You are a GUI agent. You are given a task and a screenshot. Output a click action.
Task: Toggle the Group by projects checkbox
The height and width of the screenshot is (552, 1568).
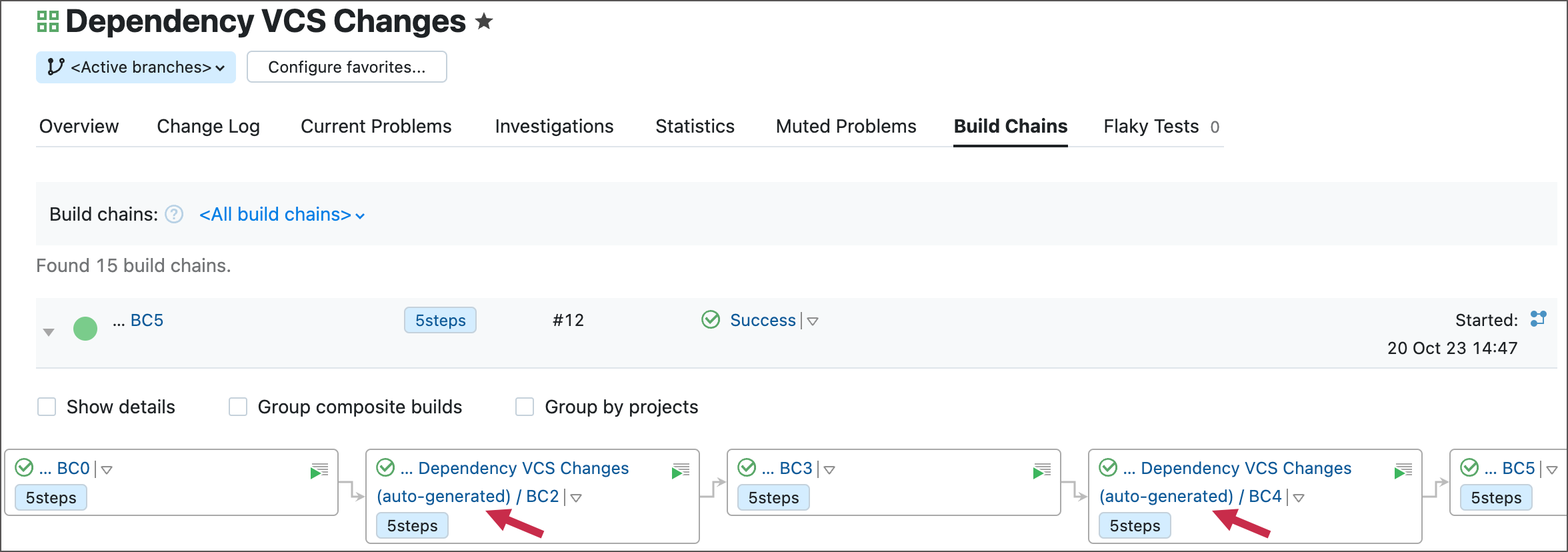[525, 407]
